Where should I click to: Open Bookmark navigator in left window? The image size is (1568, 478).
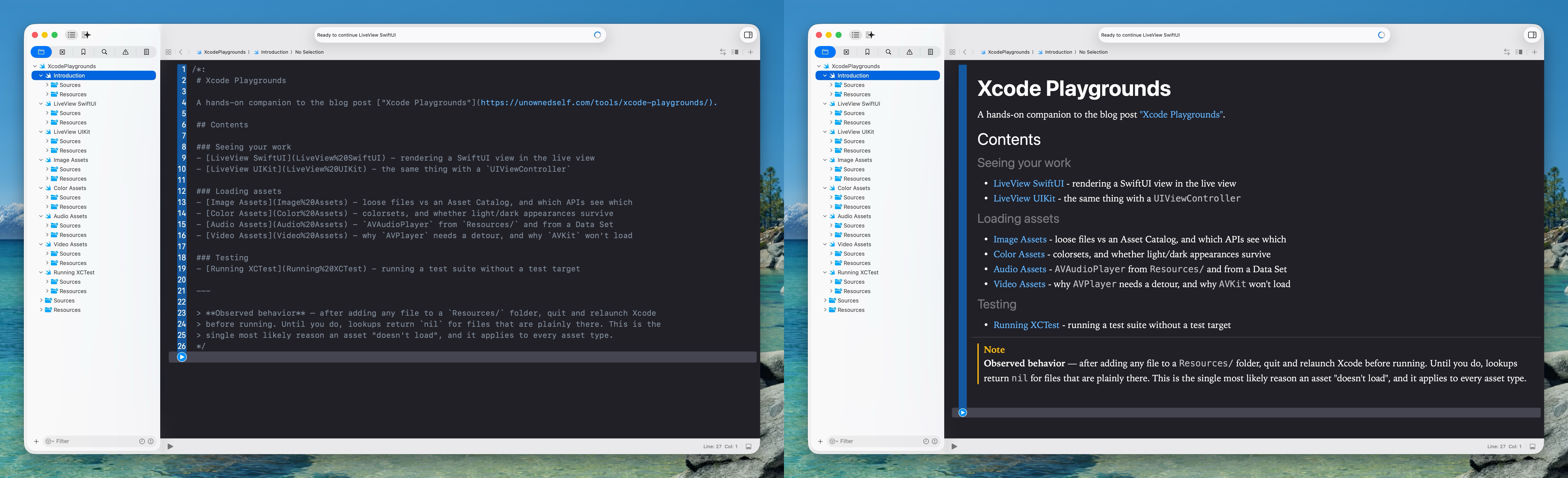point(83,52)
